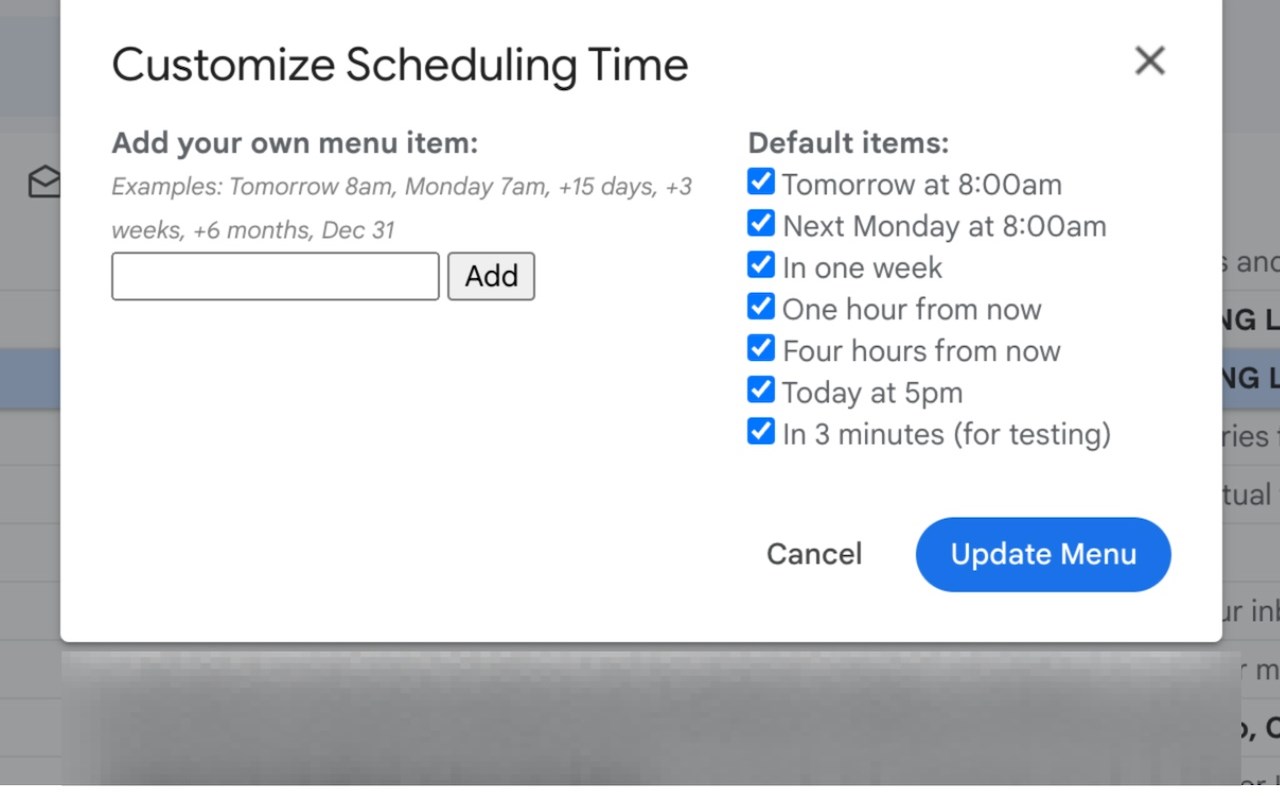The height and width of the screenshot is (800, 1280).
Task: Click the Default items heading
Action: 848,143
